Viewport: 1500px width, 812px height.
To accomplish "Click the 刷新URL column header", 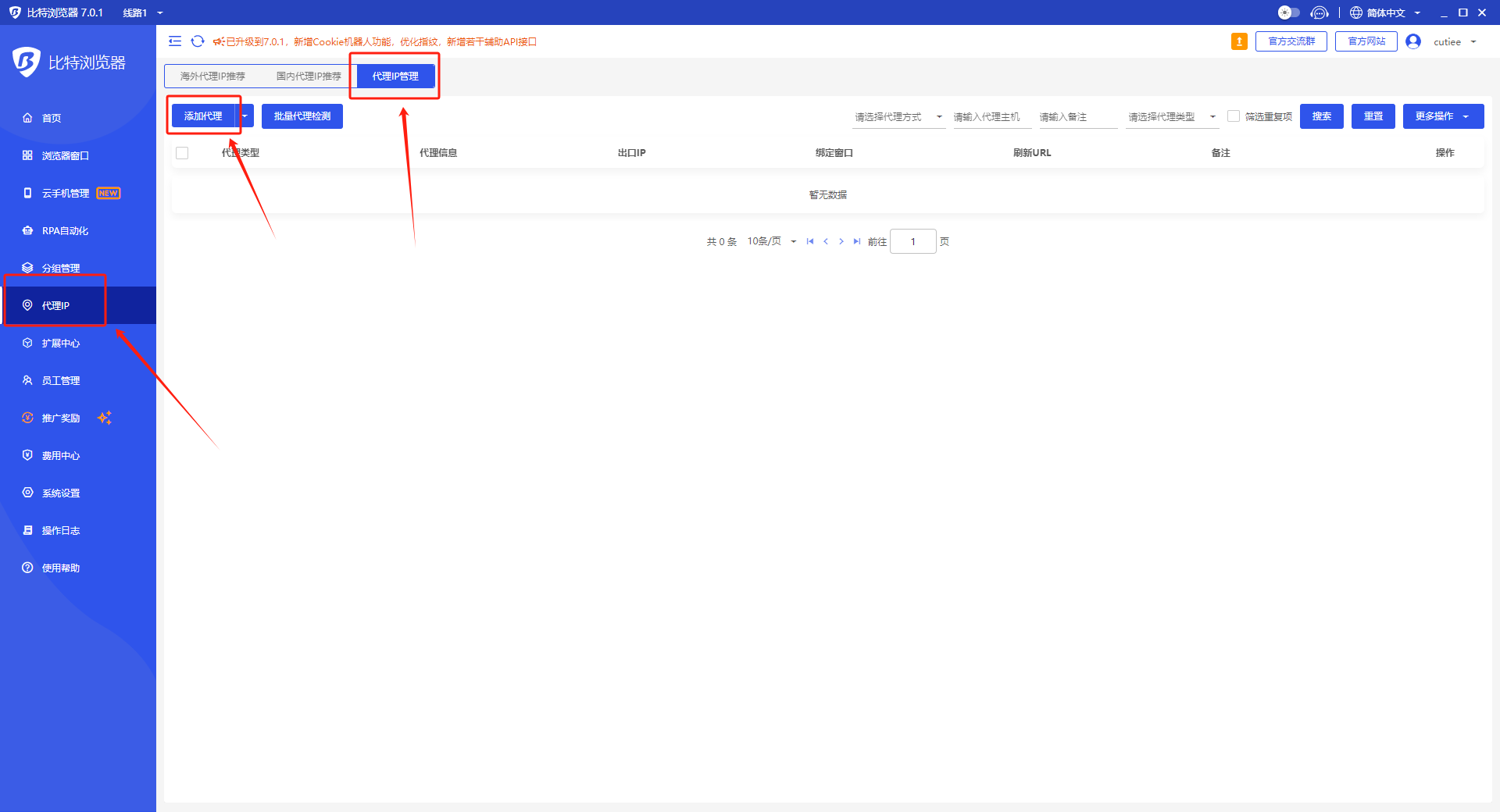I will point(1032,153).
